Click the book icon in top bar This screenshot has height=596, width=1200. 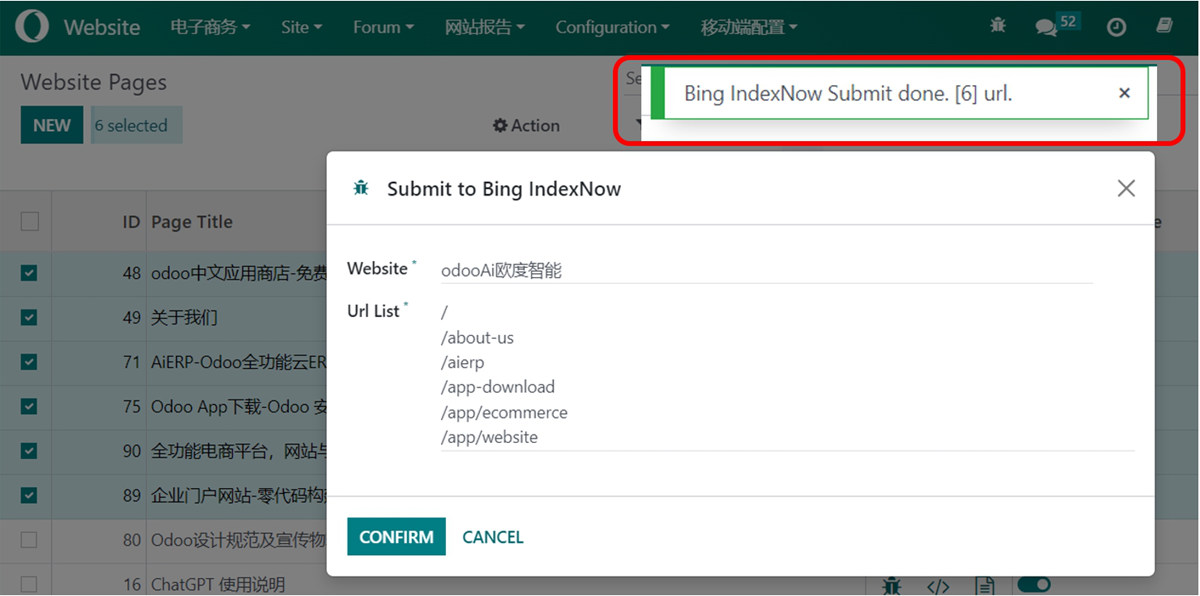coord(1164,27)
